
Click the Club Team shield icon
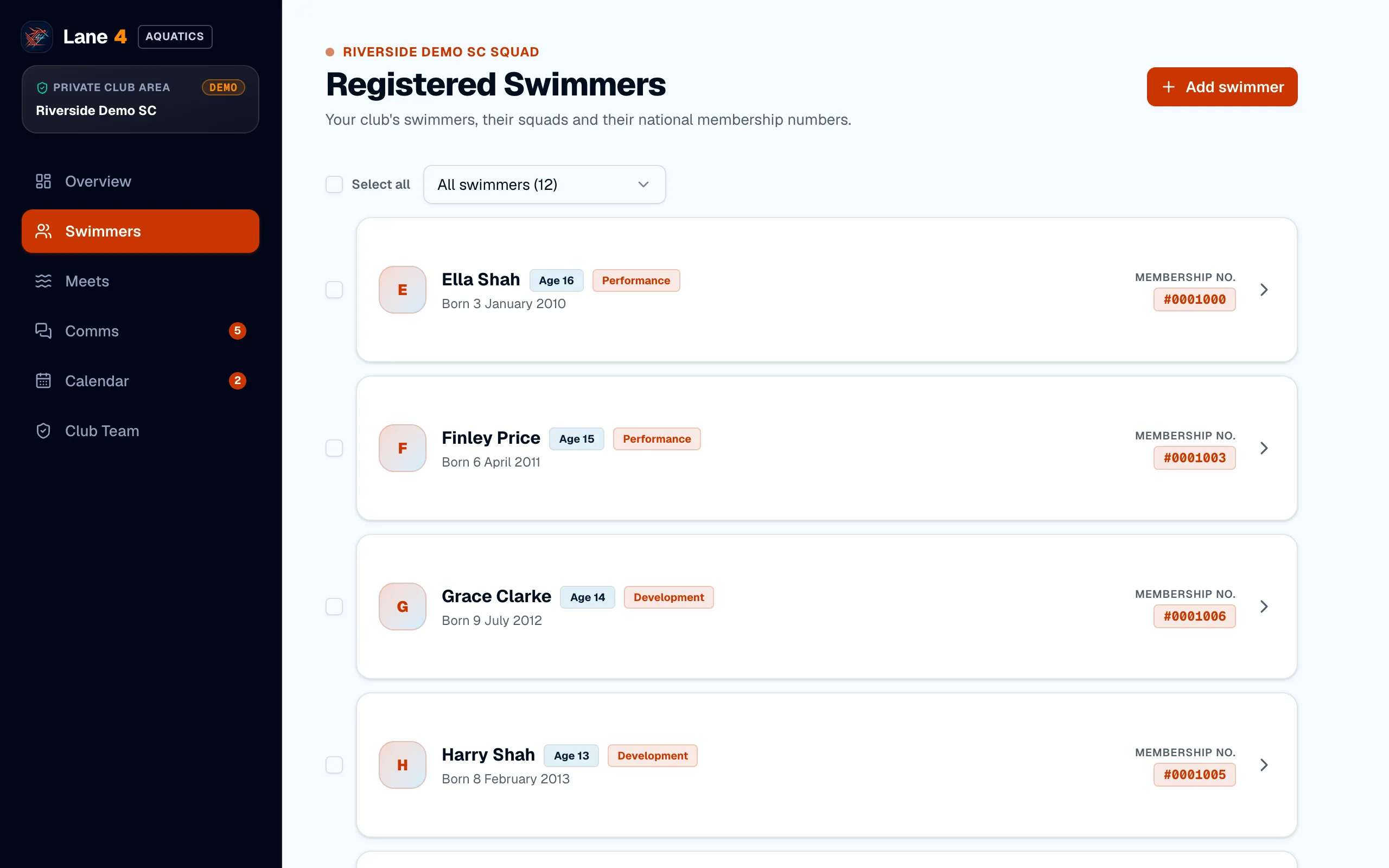point(43,431)
